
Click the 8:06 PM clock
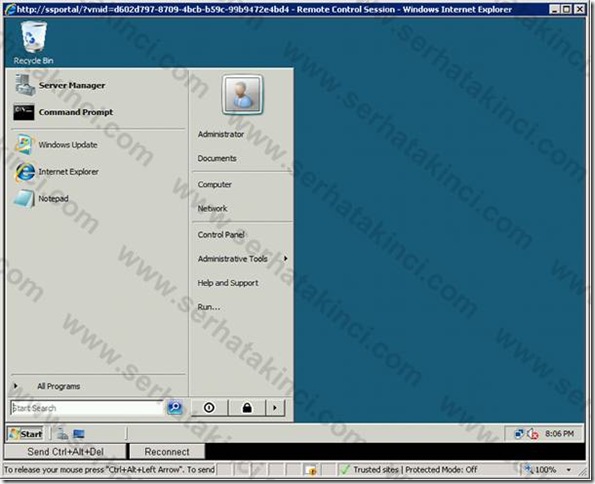coord(559,434)
